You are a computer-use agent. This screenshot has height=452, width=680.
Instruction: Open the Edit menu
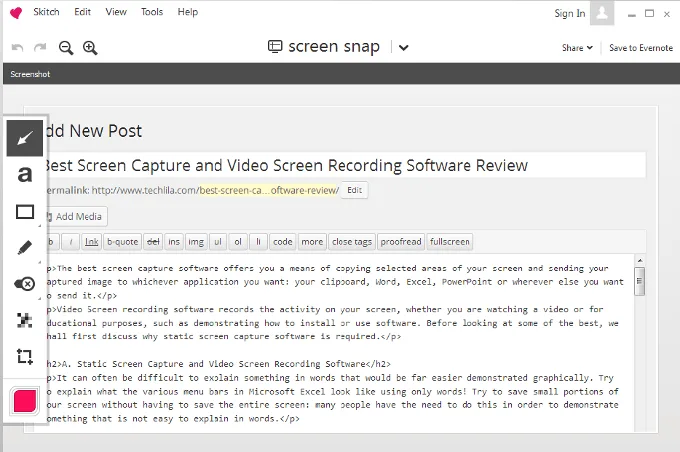click(x=82, y=12)
